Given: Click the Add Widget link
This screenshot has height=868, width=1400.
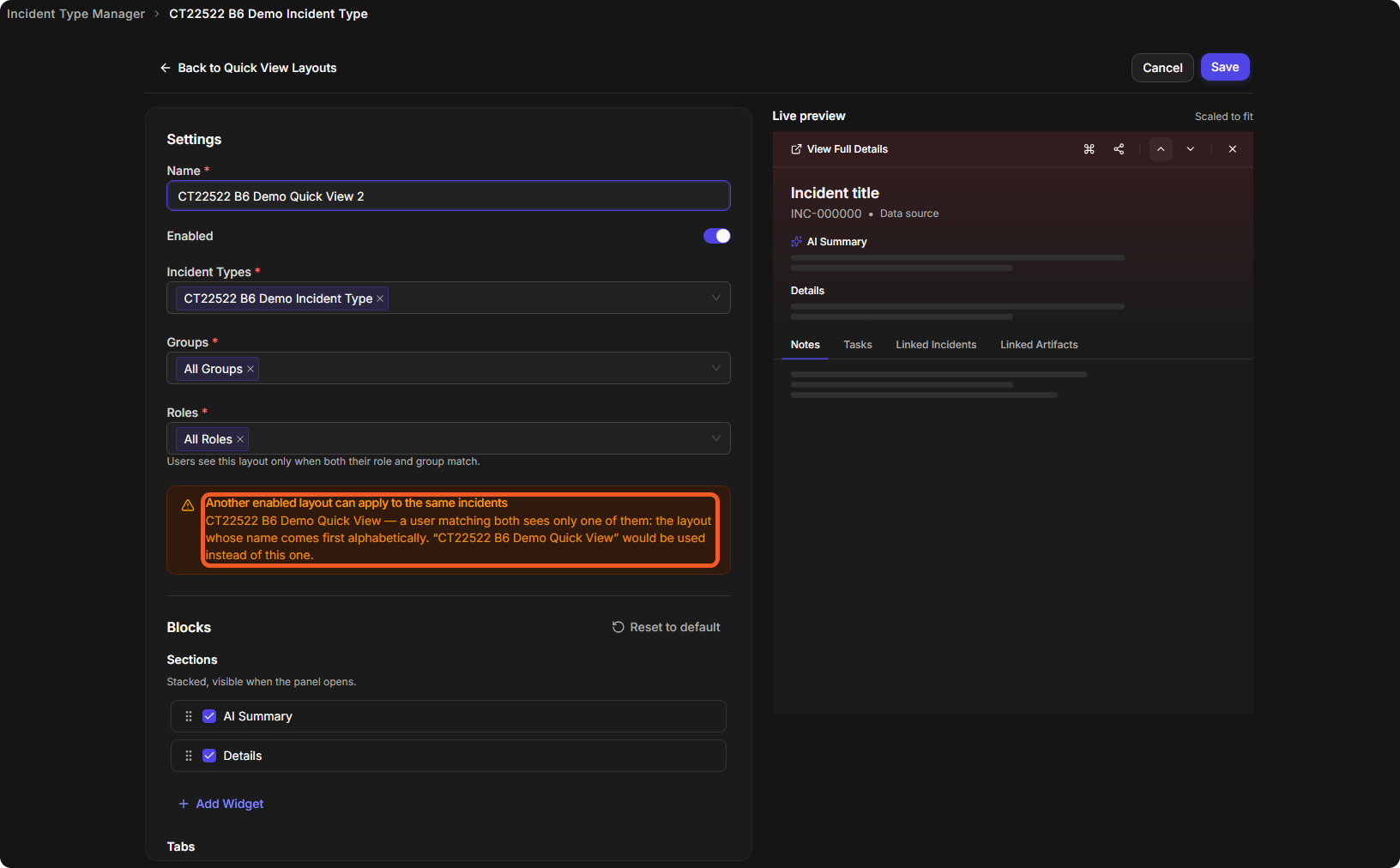Looking at the screenshot, I should (220, 804).
